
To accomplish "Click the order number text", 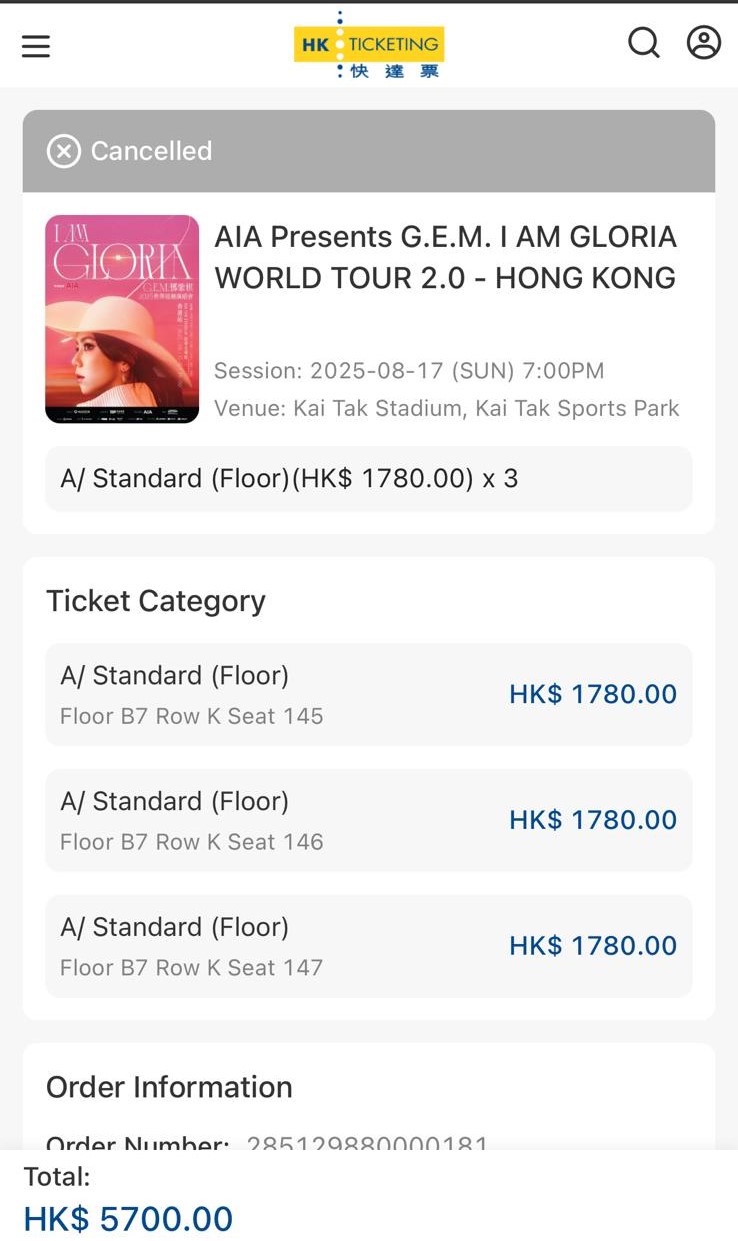I will [x=367, y=1142].
